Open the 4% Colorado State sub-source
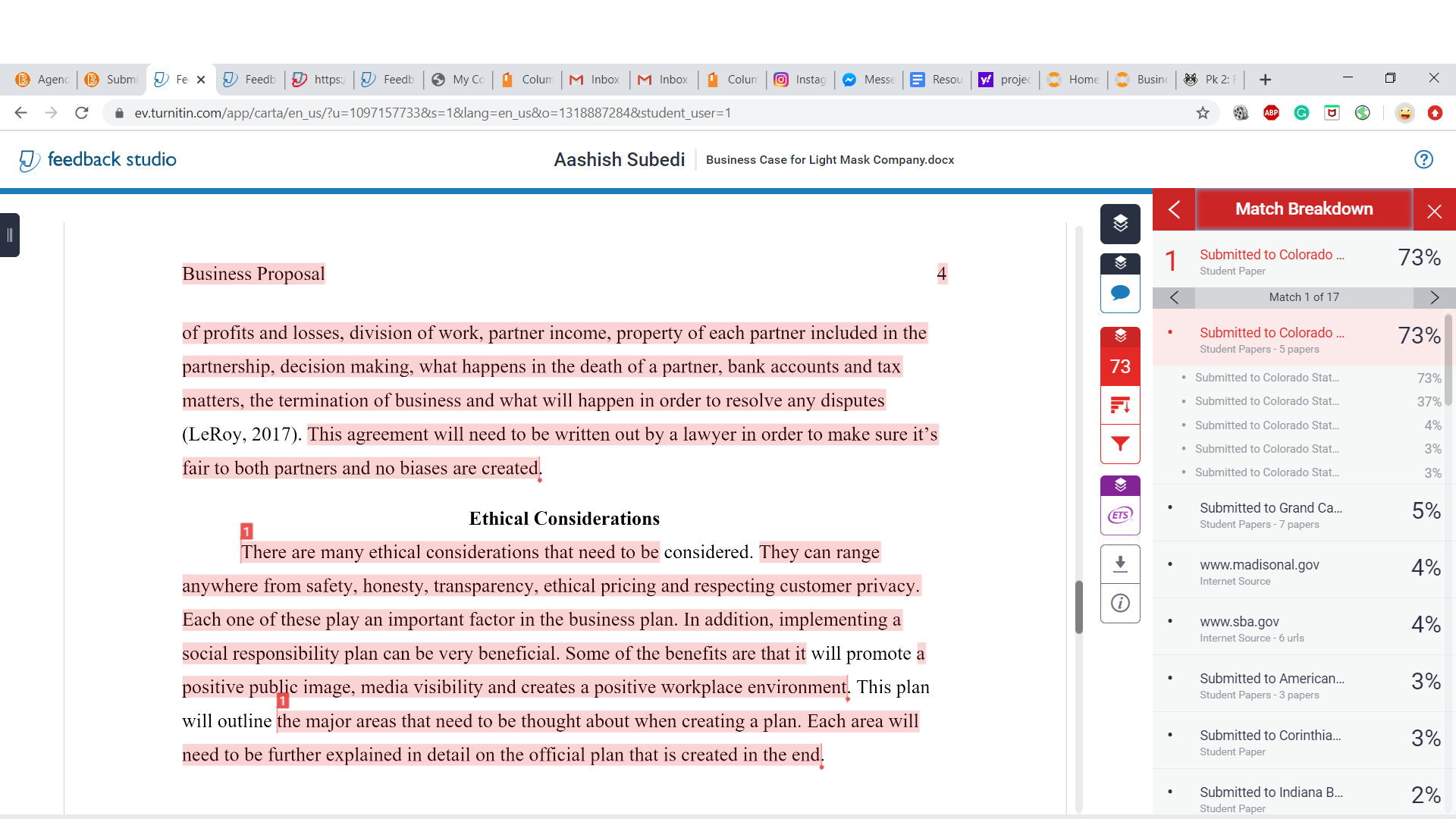1456x819 pixels. tap(1311, 425)
